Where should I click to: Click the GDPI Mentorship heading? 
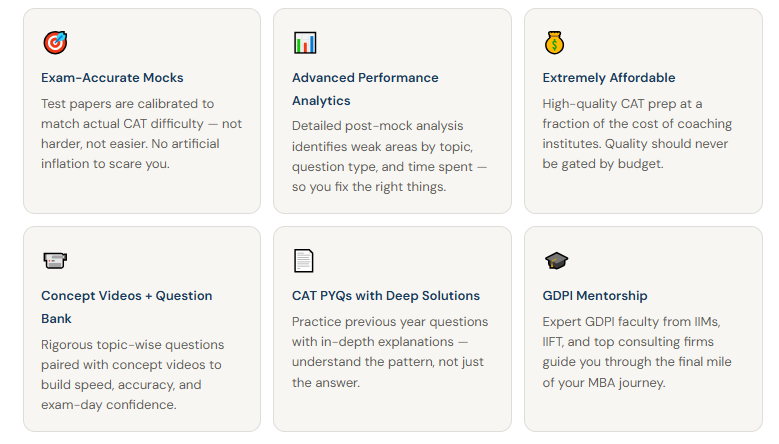pos(595,296)
